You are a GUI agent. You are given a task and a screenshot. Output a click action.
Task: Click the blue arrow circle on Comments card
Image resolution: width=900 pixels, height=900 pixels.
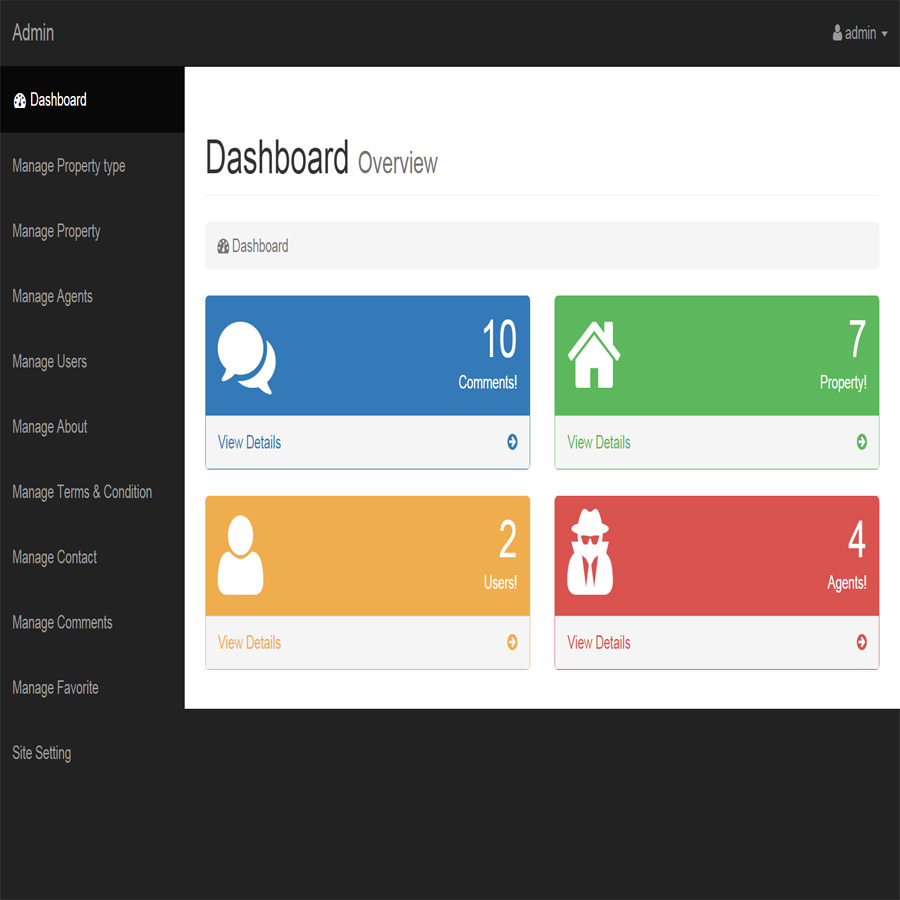tap(512, 441)
